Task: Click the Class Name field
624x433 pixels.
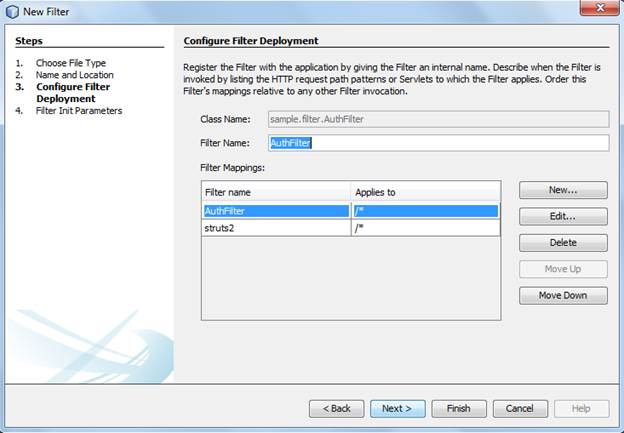Action: (439, 119)
